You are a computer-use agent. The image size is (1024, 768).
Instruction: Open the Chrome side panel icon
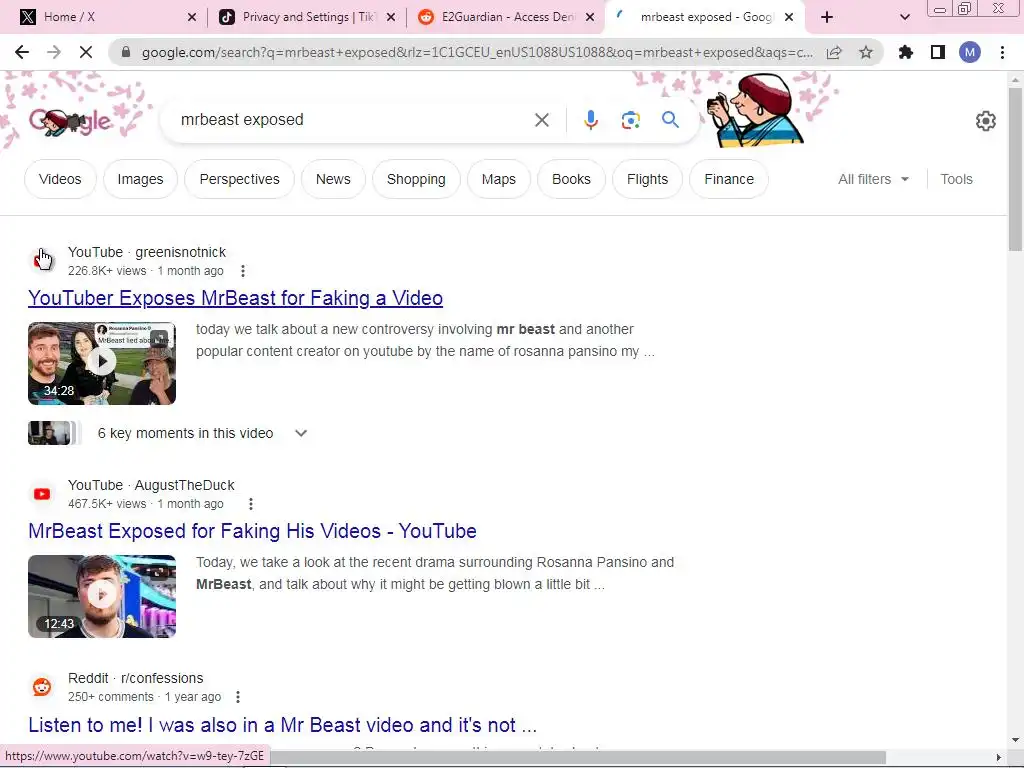[x=938, y=52]
